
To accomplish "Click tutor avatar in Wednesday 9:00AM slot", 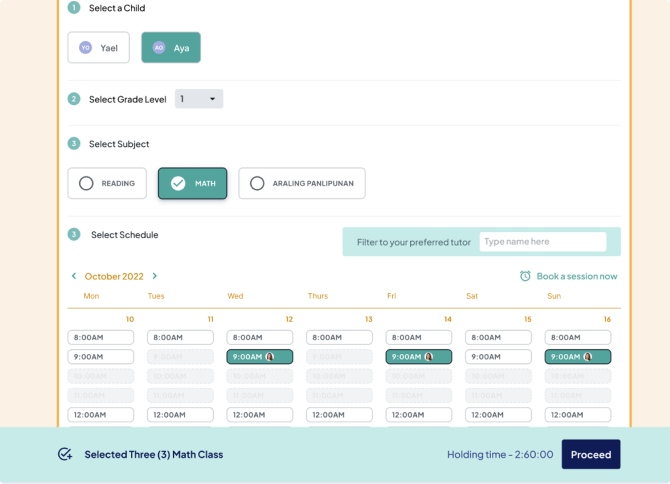I will point(270,357).
